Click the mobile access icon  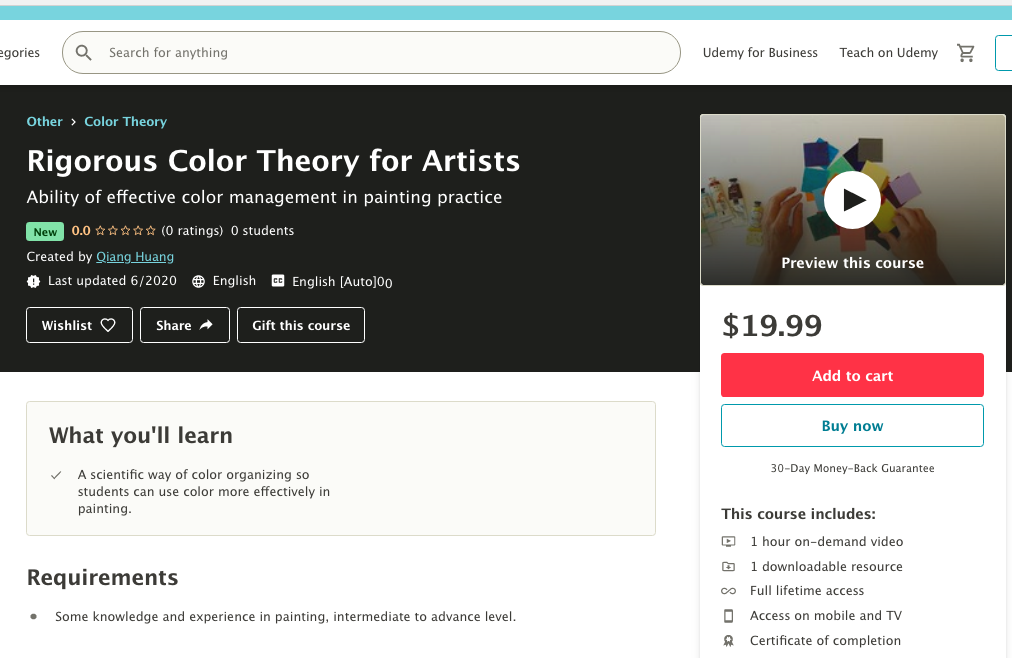728,616
